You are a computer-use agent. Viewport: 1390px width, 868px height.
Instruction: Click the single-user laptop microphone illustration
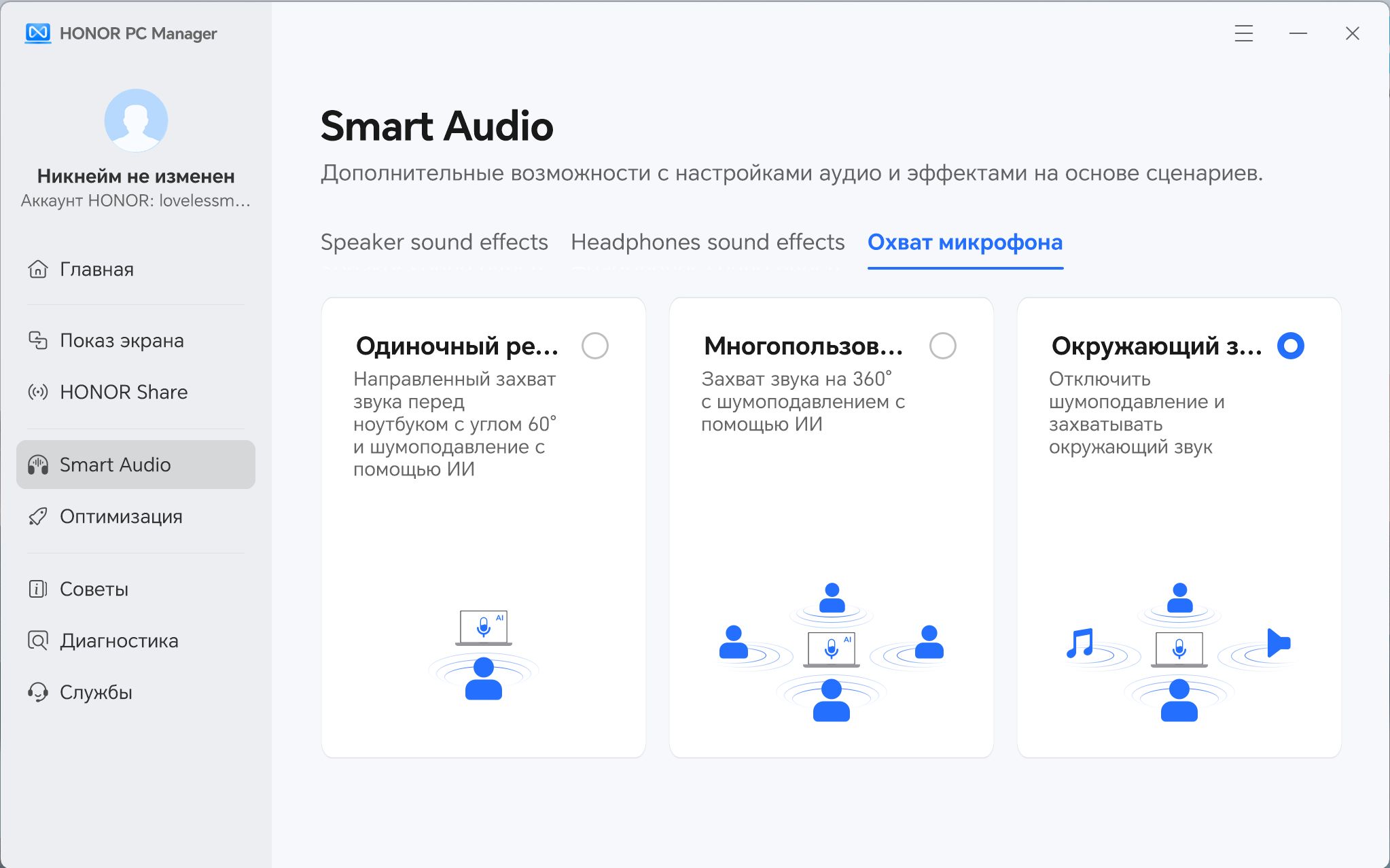[484, 655]
